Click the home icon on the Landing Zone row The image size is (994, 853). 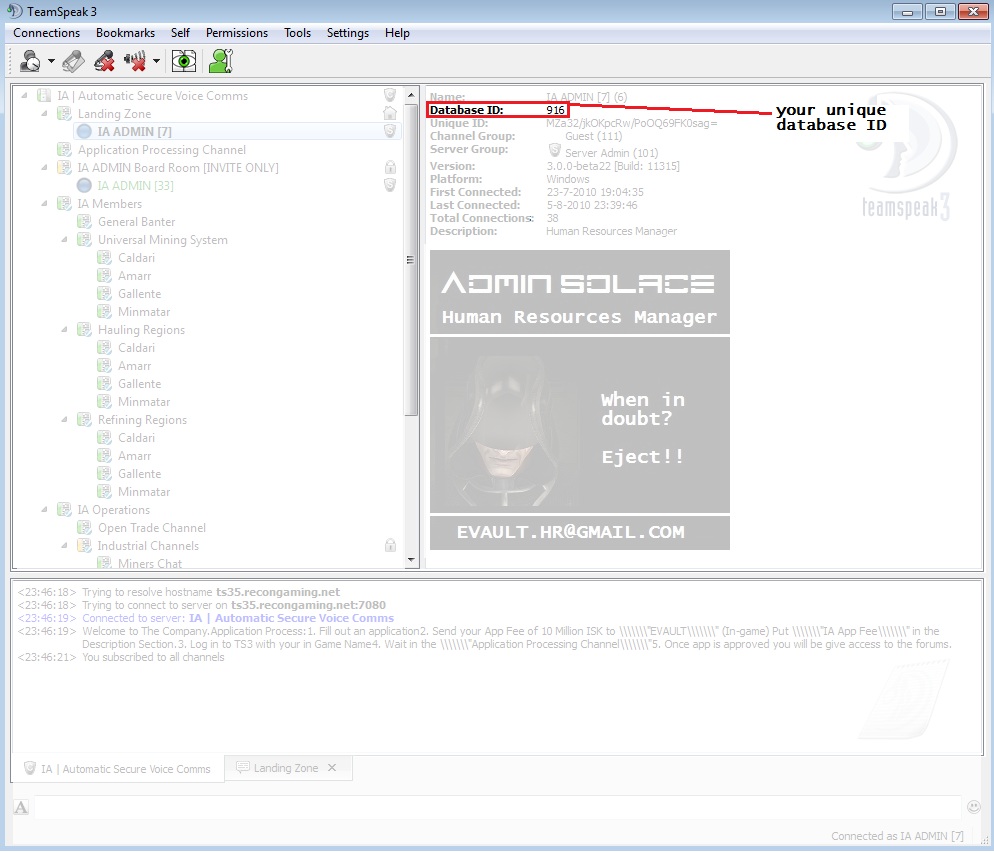coord(390,113)
